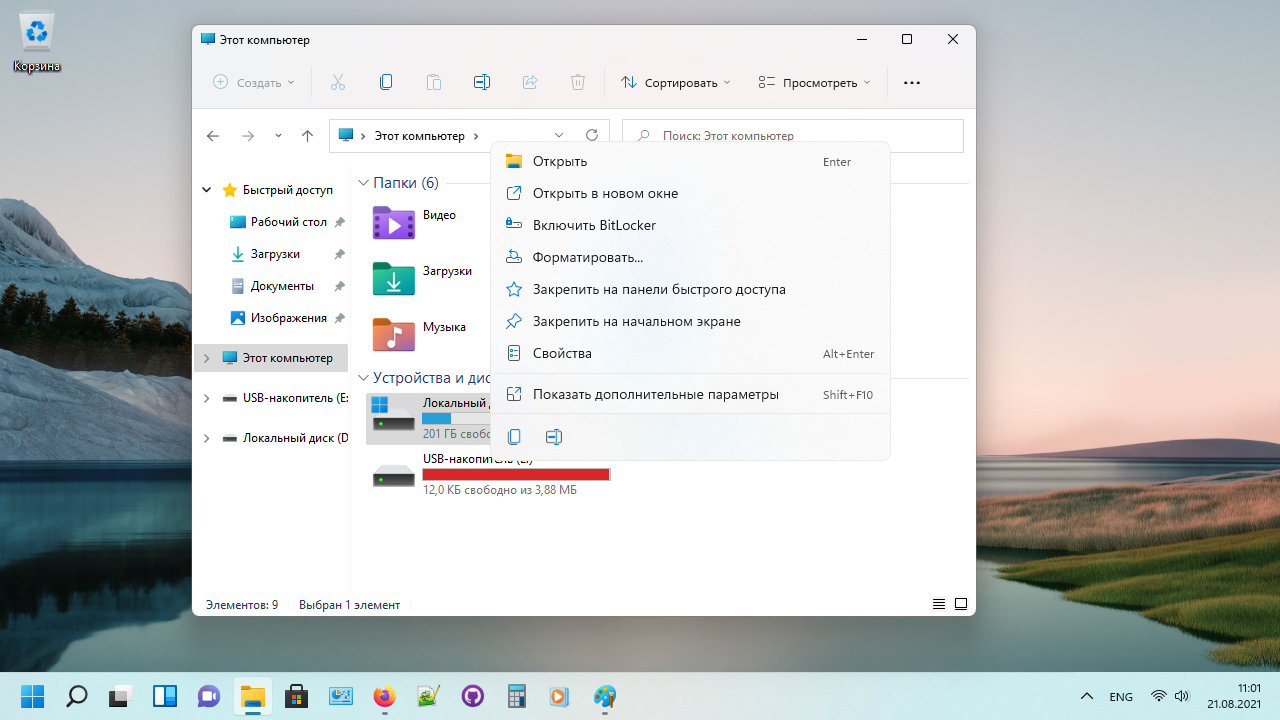Choose Включить BitLocker

tap(690, 225)
